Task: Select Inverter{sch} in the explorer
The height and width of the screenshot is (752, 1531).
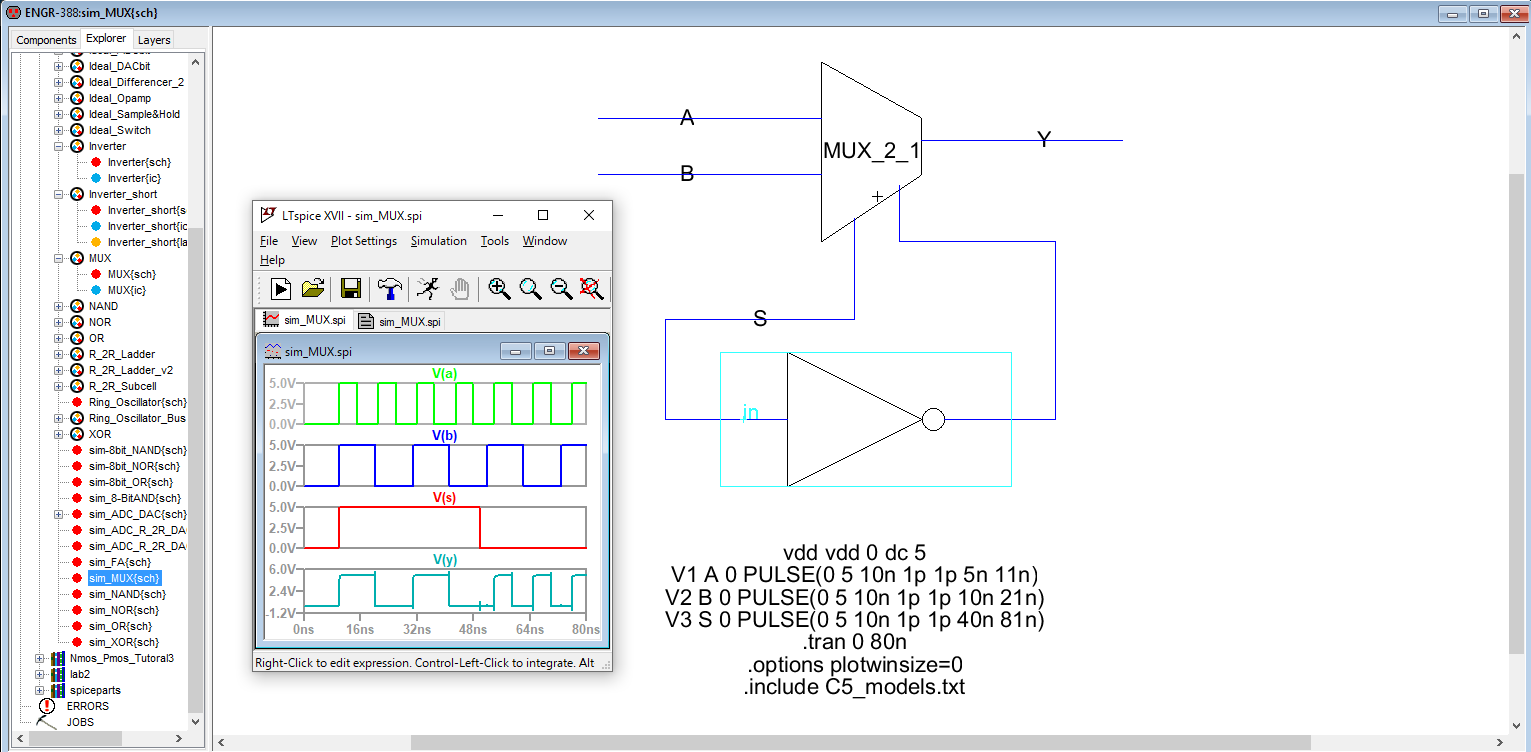Action: pos(139,162)
